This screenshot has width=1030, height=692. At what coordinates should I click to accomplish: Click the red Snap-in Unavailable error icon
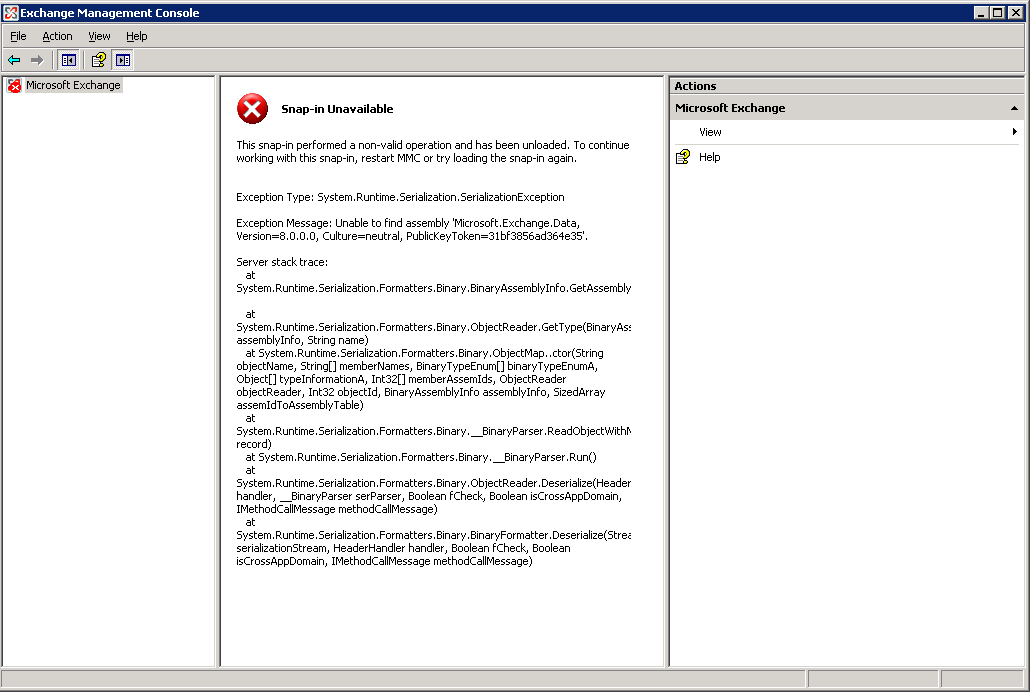coord(252,109)
